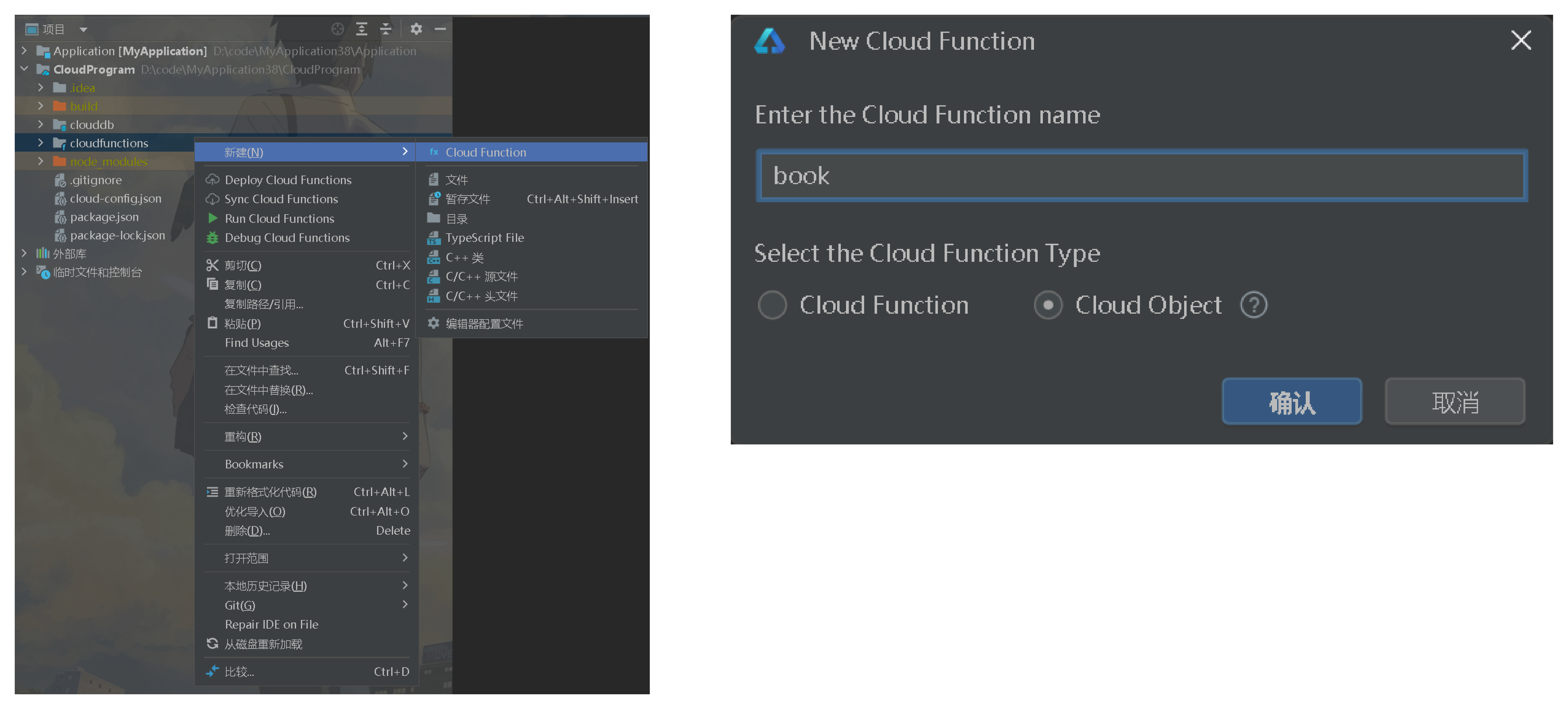Hide the project panel with minus icon
The width and height of the screenshot is (1568, 709).
[x=441, y=29]
